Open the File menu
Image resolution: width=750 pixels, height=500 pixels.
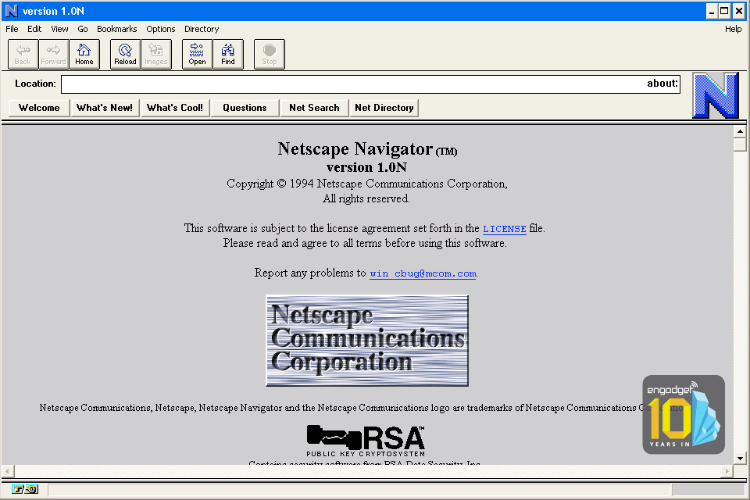(x=12, y=29)
